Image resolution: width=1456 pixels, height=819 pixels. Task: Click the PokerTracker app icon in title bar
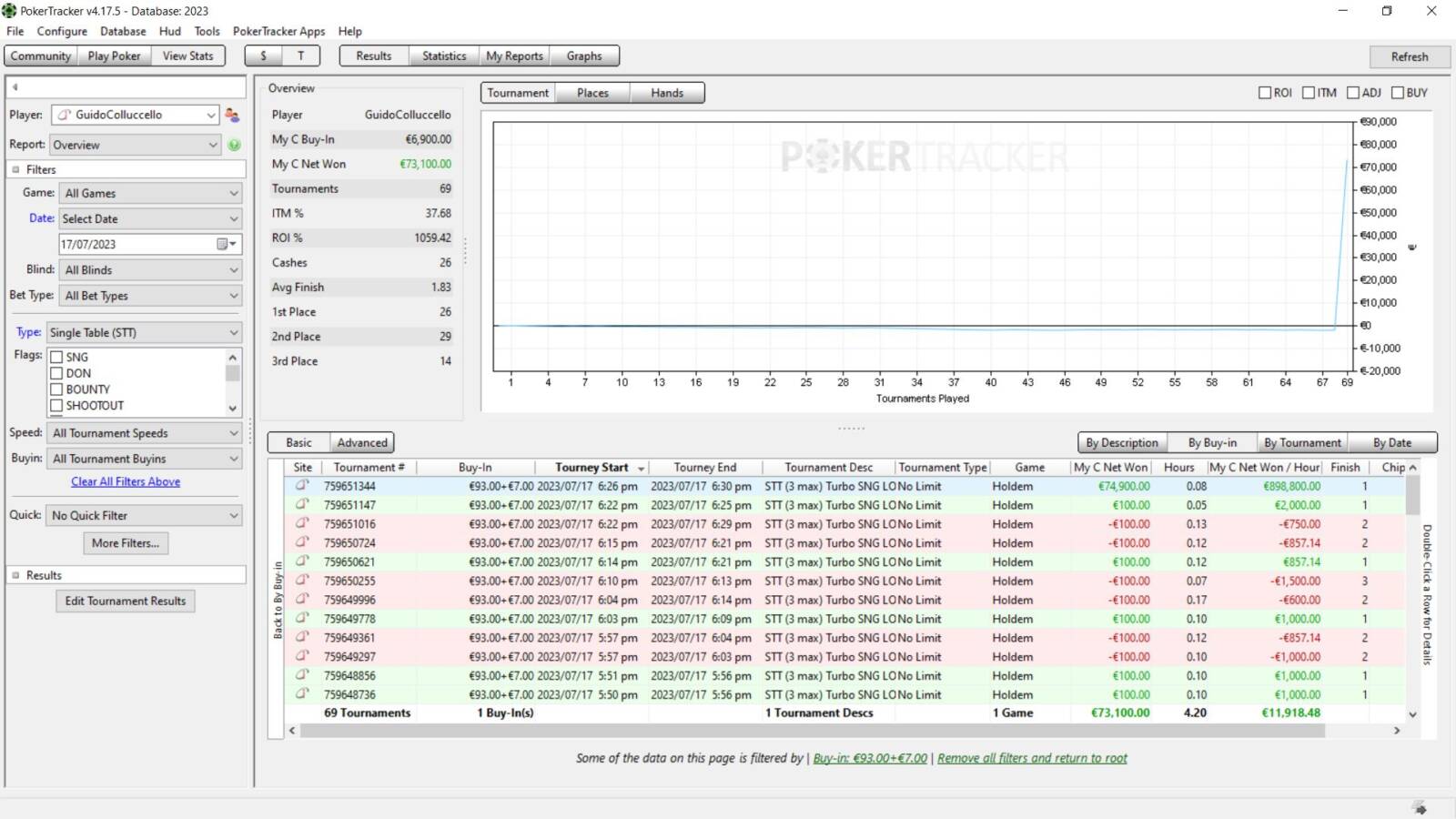9,11
